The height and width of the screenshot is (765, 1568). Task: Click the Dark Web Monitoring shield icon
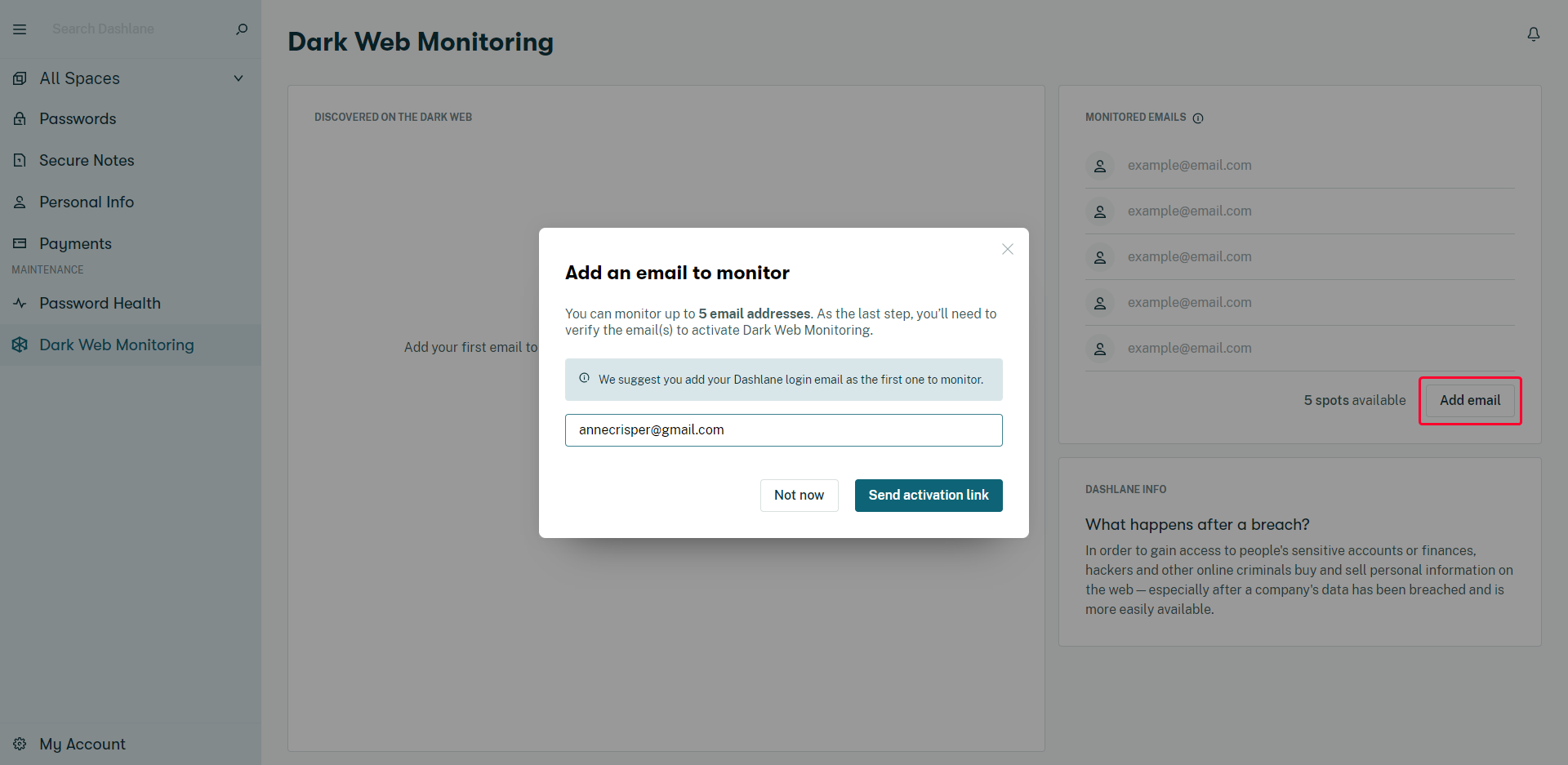(20, 345)
